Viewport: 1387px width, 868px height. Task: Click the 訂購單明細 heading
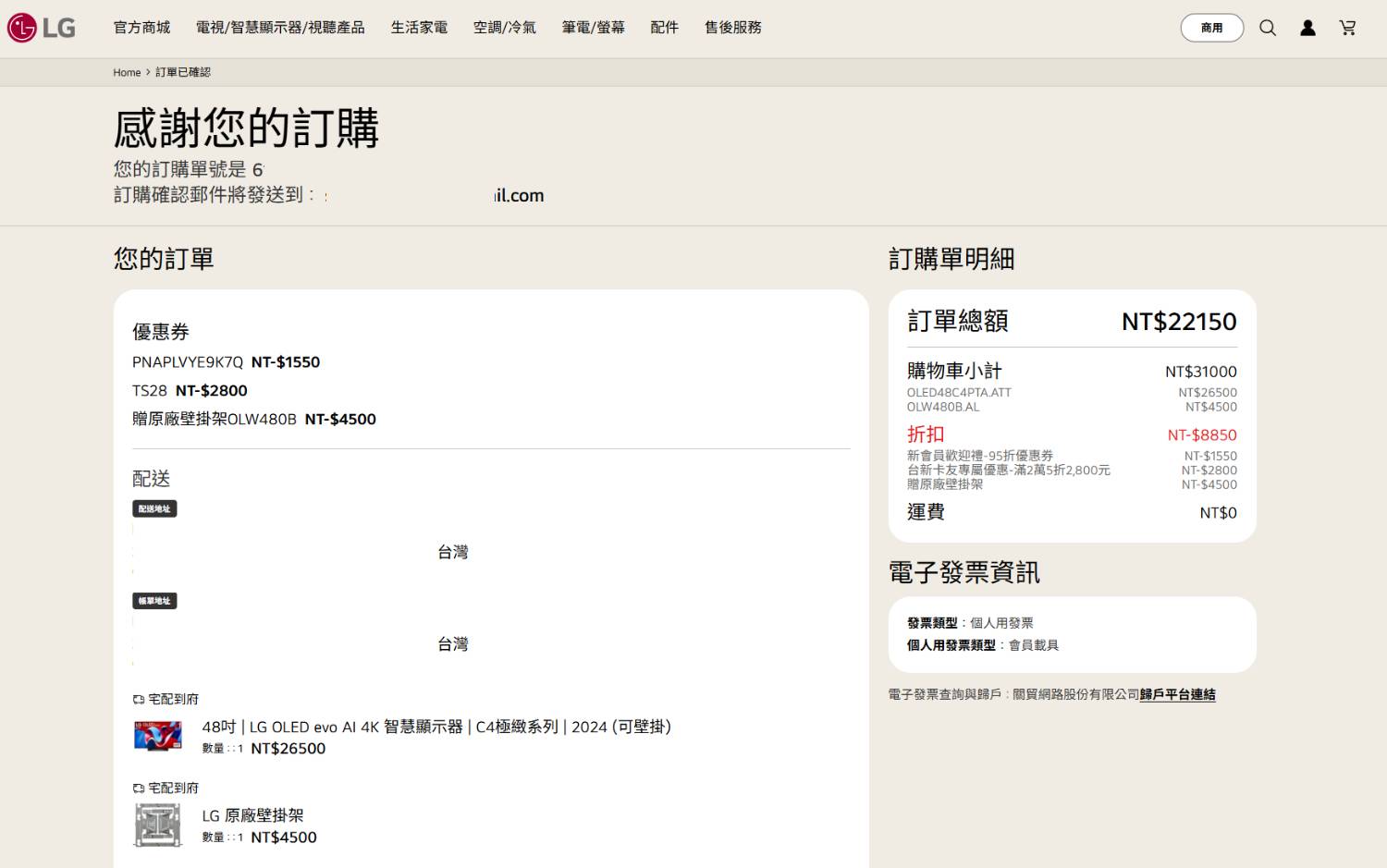[x=951, y=259]
